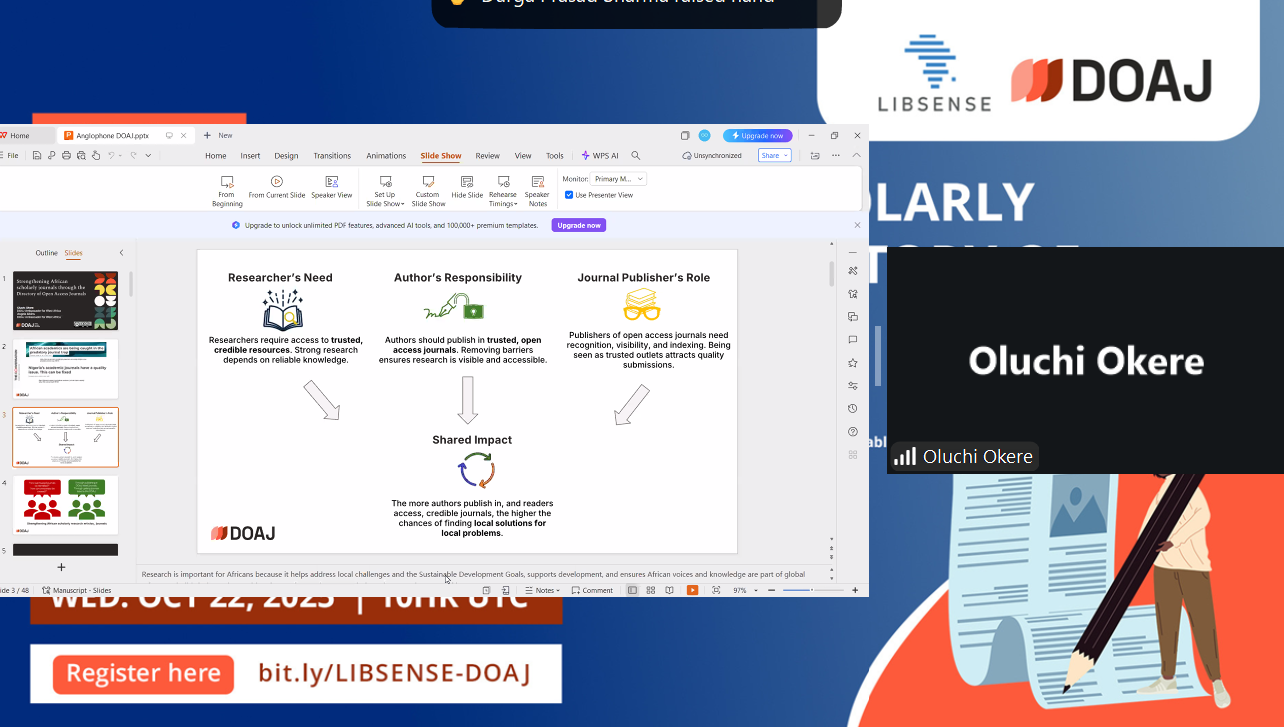This screenshot has height=727, width=1284.
Task: Add a new slide with plus button
Action: coord(61,567)
